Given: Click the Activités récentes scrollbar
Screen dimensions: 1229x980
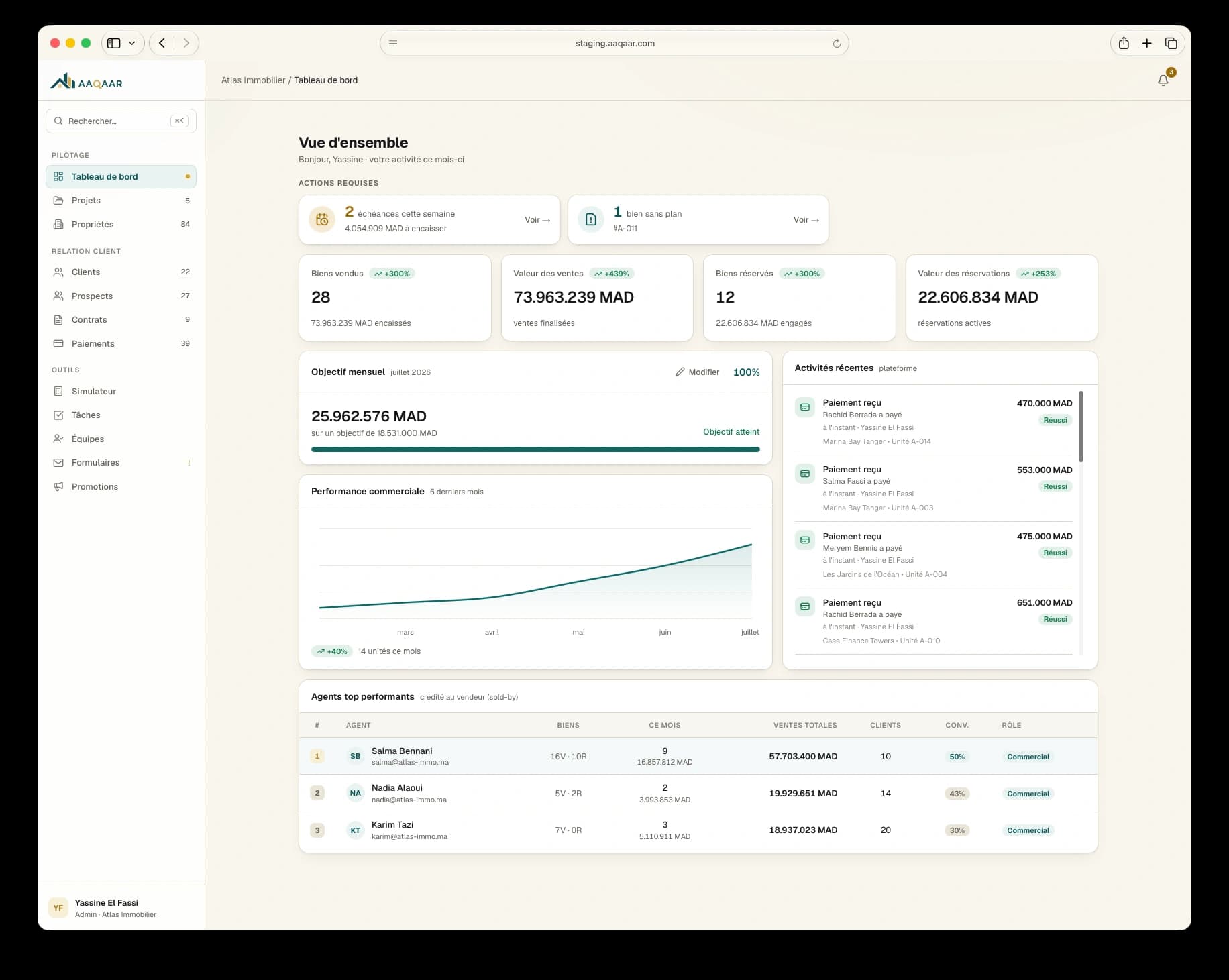Looking at the screenshot, I should (1081, 427).
